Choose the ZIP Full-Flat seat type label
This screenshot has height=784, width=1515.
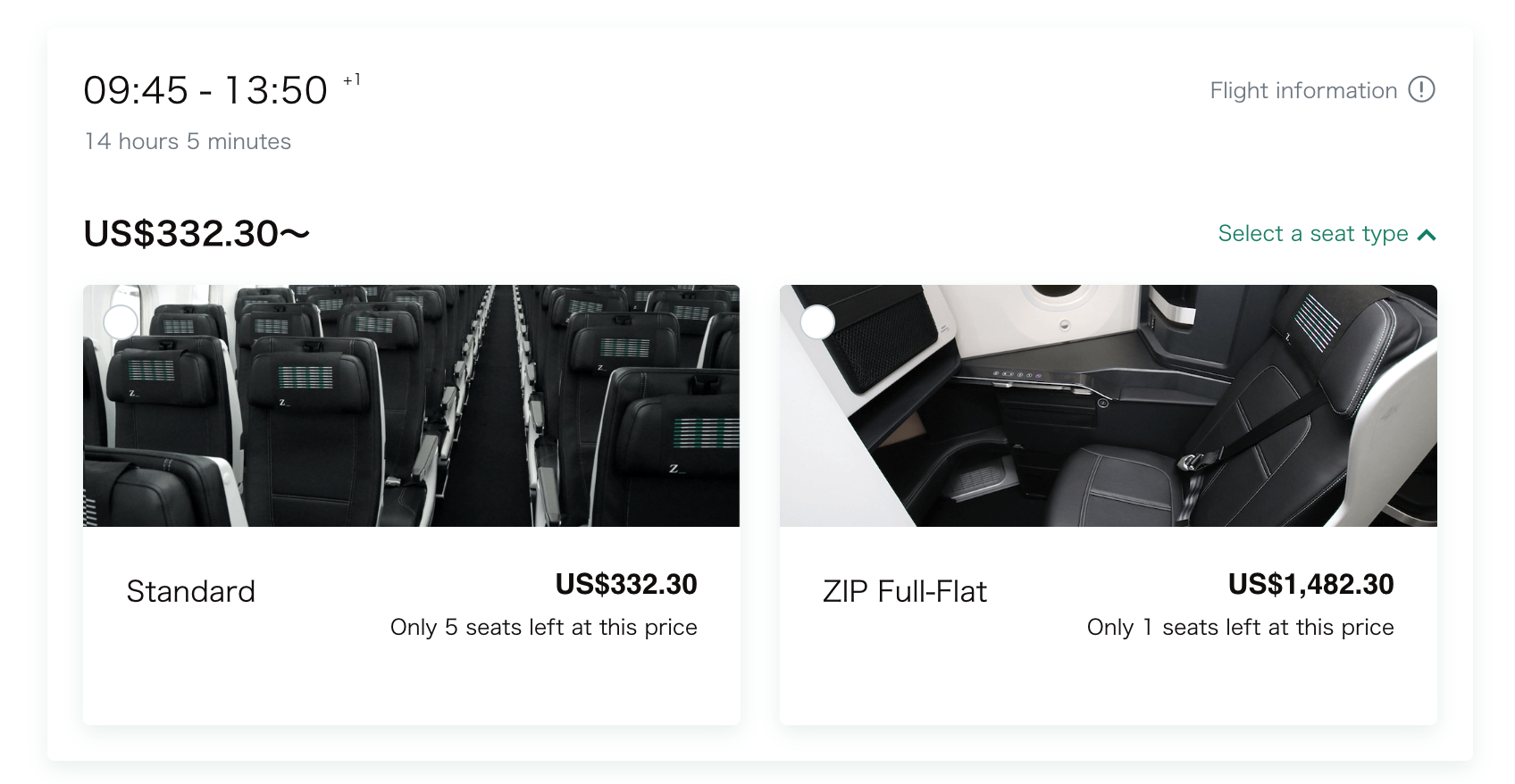(905, 591)
